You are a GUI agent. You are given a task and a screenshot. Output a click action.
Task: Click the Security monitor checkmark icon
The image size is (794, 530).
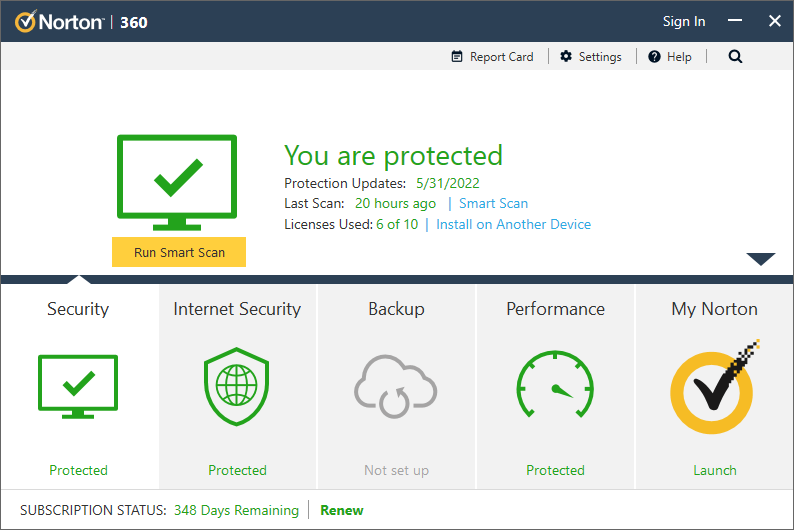[x=78, y=387]
